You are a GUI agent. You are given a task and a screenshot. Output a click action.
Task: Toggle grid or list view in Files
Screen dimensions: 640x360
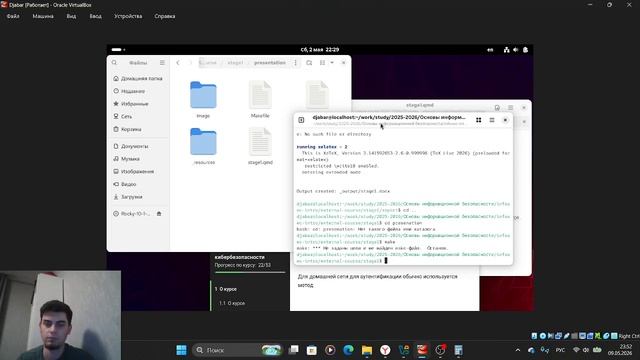[x=322, y=63]
